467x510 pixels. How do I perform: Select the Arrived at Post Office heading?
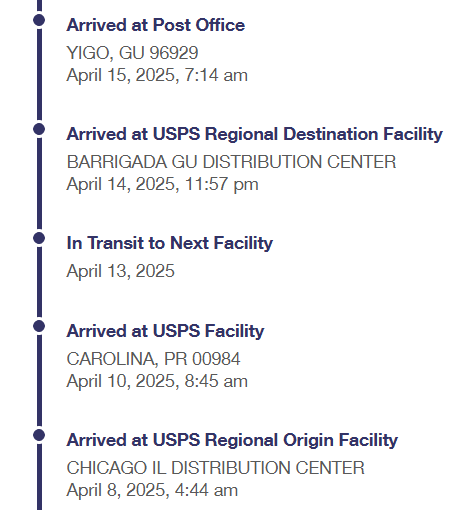click(x=156, y=25)
